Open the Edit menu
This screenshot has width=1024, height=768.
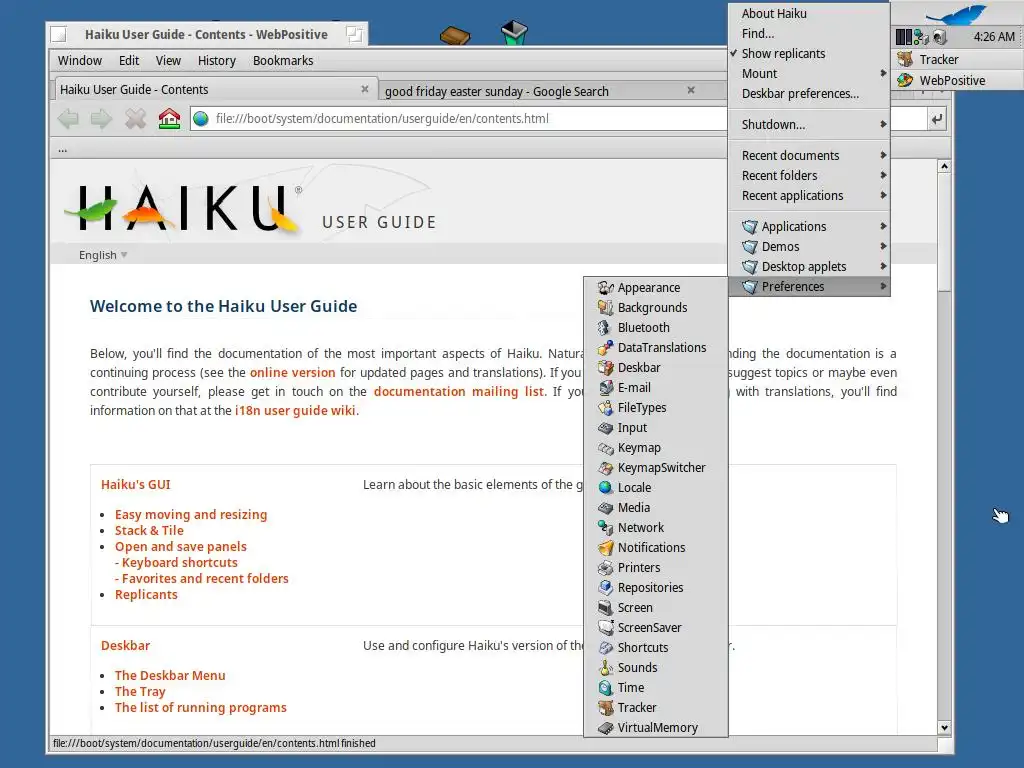click(x=129, y=61)
